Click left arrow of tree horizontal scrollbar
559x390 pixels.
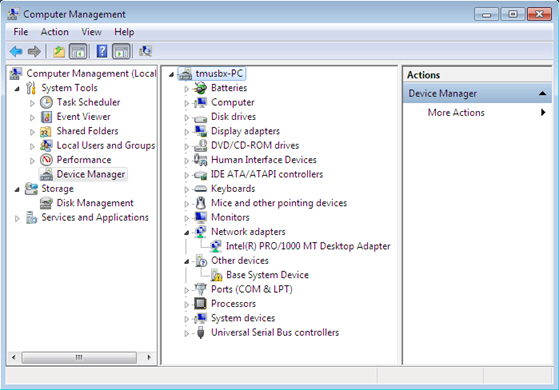(x=14, y=357)
